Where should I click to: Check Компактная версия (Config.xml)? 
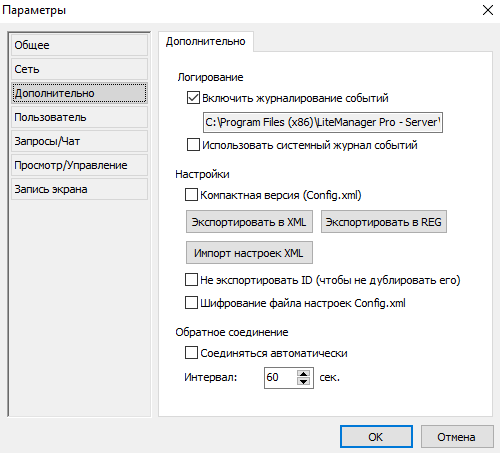[191, 195]
